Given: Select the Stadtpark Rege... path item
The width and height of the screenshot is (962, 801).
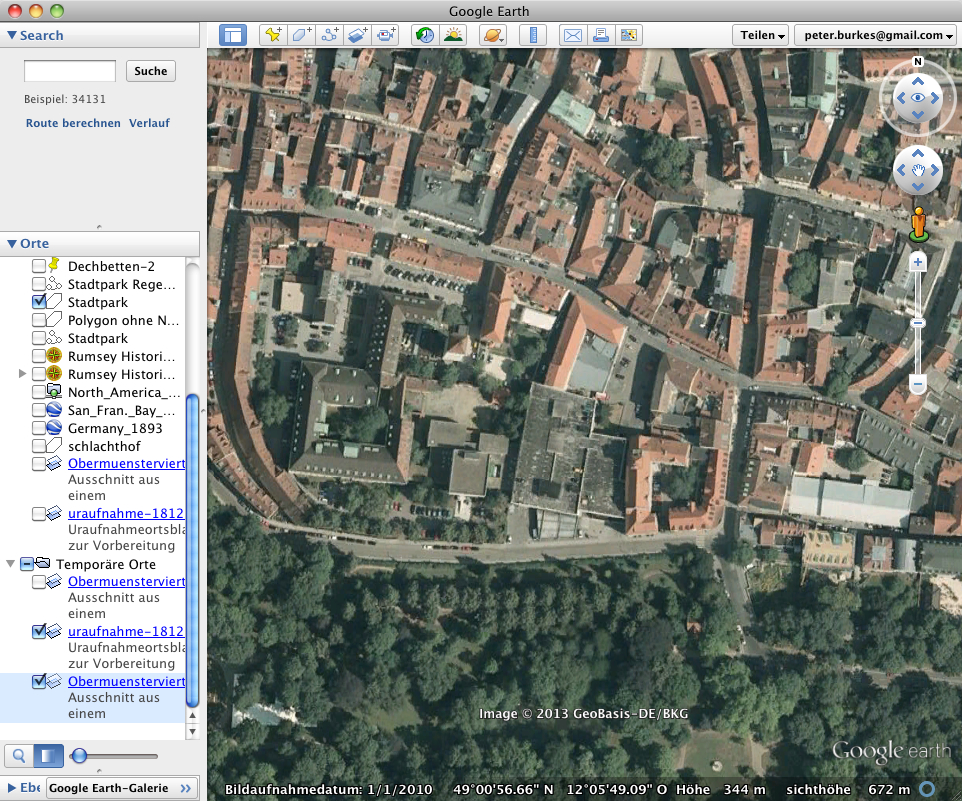Looking at the screenshot, I should 121,284.
